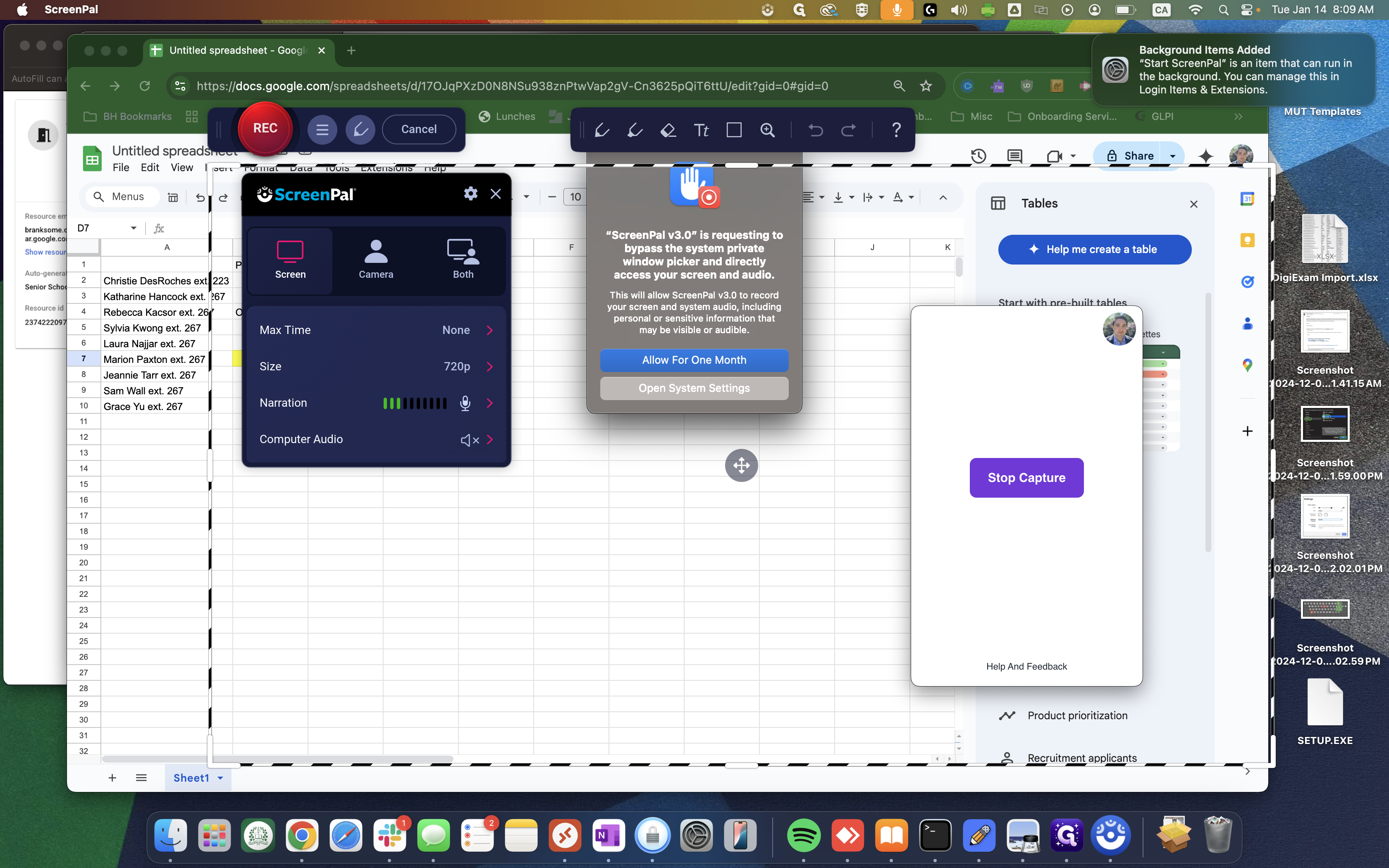Select the eraser drawing tool
The width and height of the screenshot is (1389, 868).
click(x=668, y=130)
